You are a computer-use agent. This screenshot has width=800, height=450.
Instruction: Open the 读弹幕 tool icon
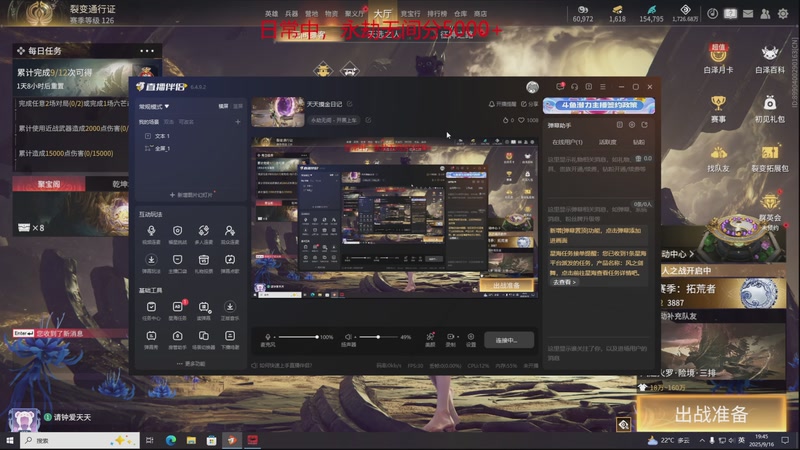point(204,307)
